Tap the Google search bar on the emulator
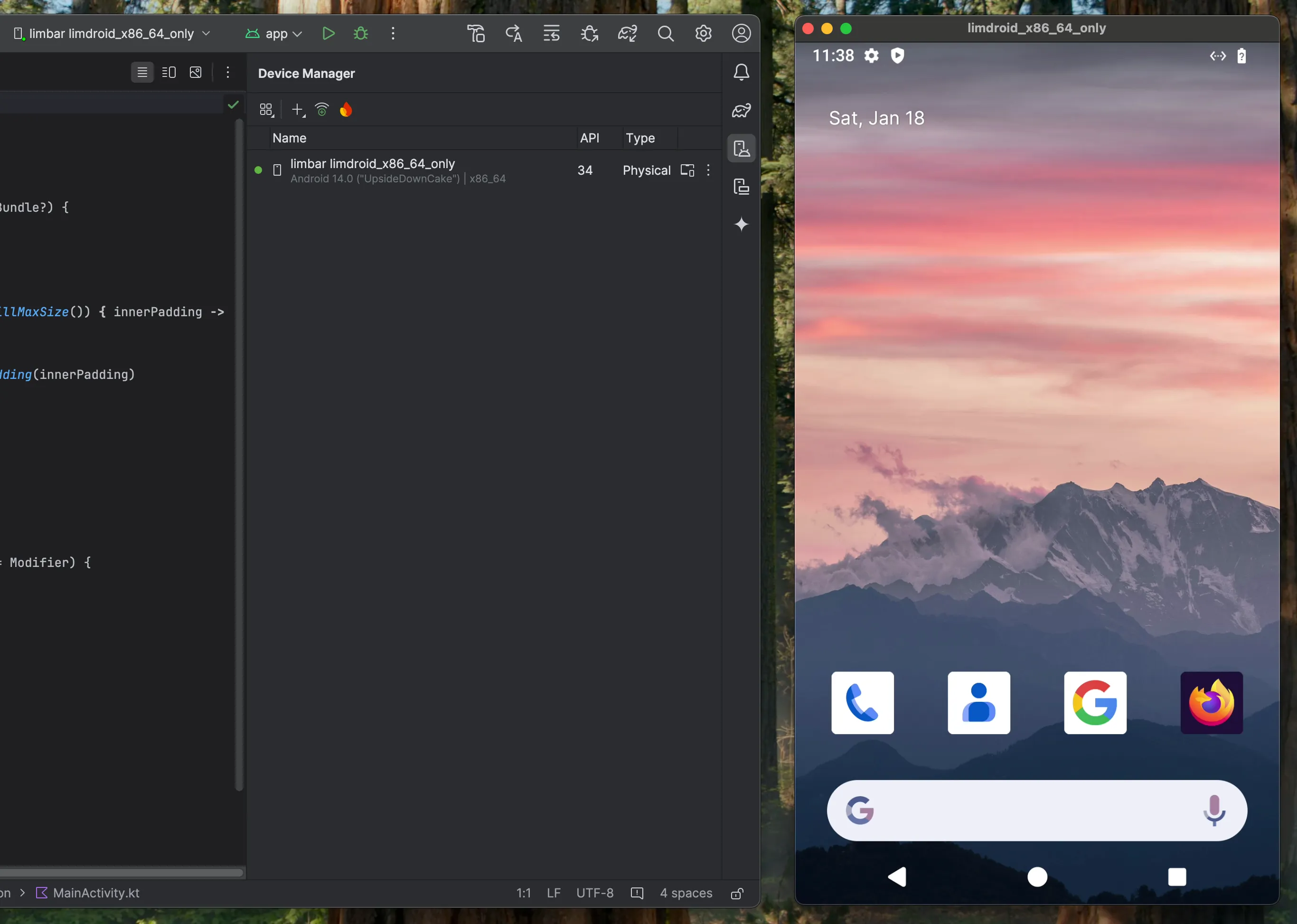The width and height of the screenshot is (1297, 924). pos(1035,810)
